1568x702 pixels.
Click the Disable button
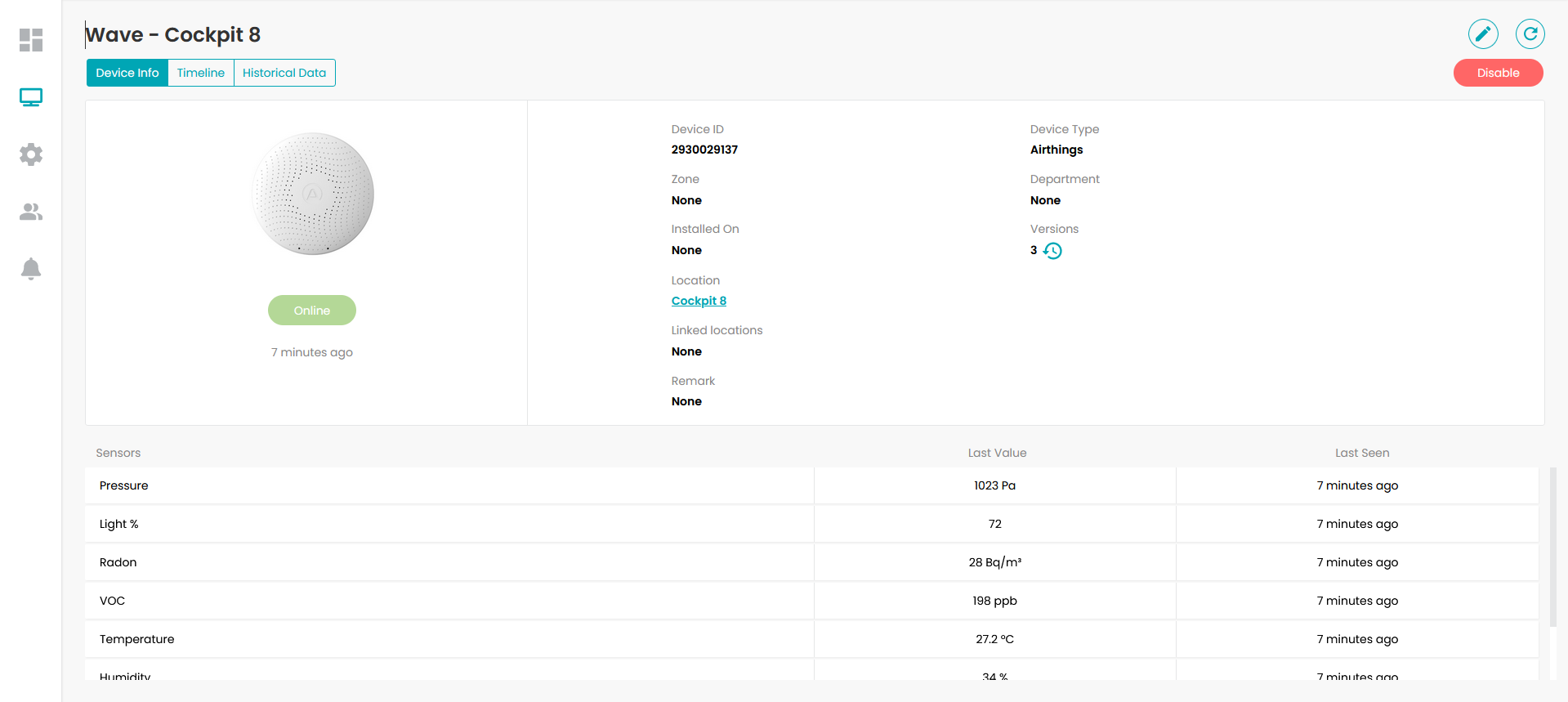point(1498,73)
